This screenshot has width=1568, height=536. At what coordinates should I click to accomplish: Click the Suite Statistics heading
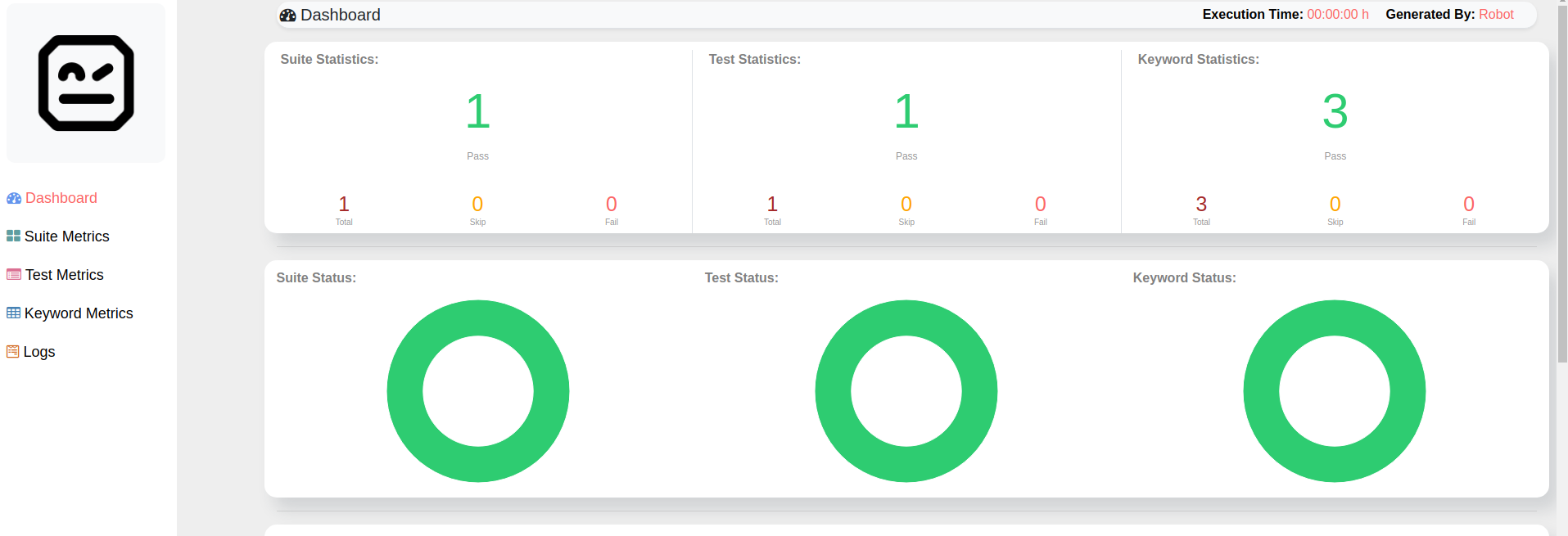pyautogui.click(x=329, y=60)
